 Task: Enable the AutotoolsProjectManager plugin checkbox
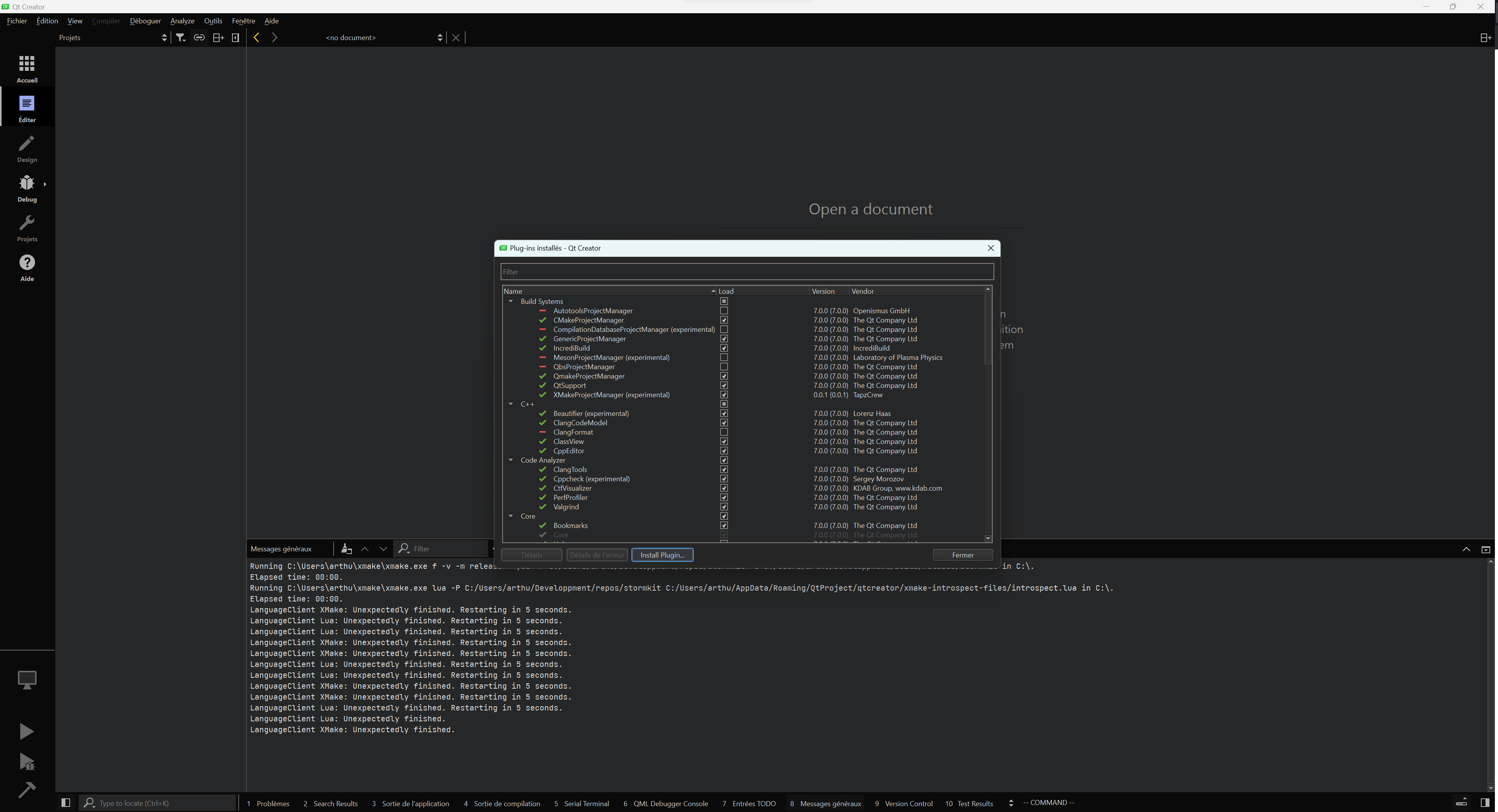(724, 311)
